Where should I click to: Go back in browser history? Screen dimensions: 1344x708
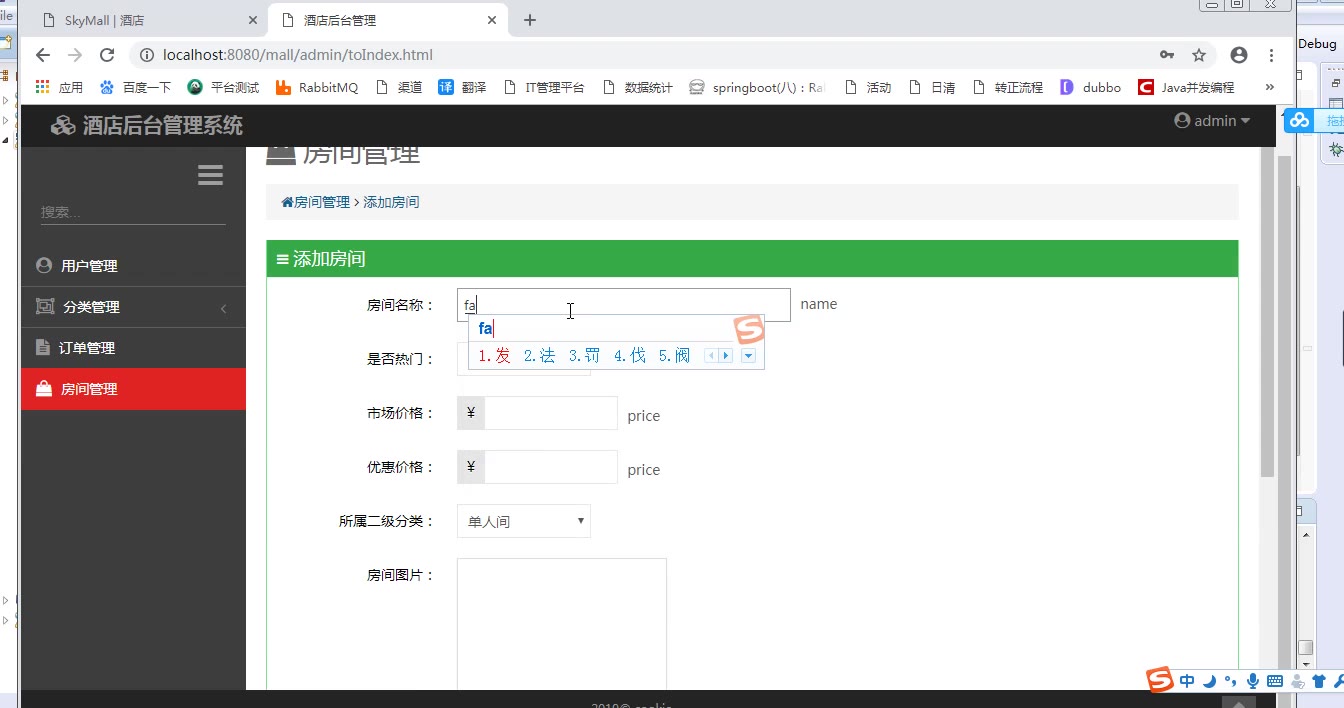42,55
